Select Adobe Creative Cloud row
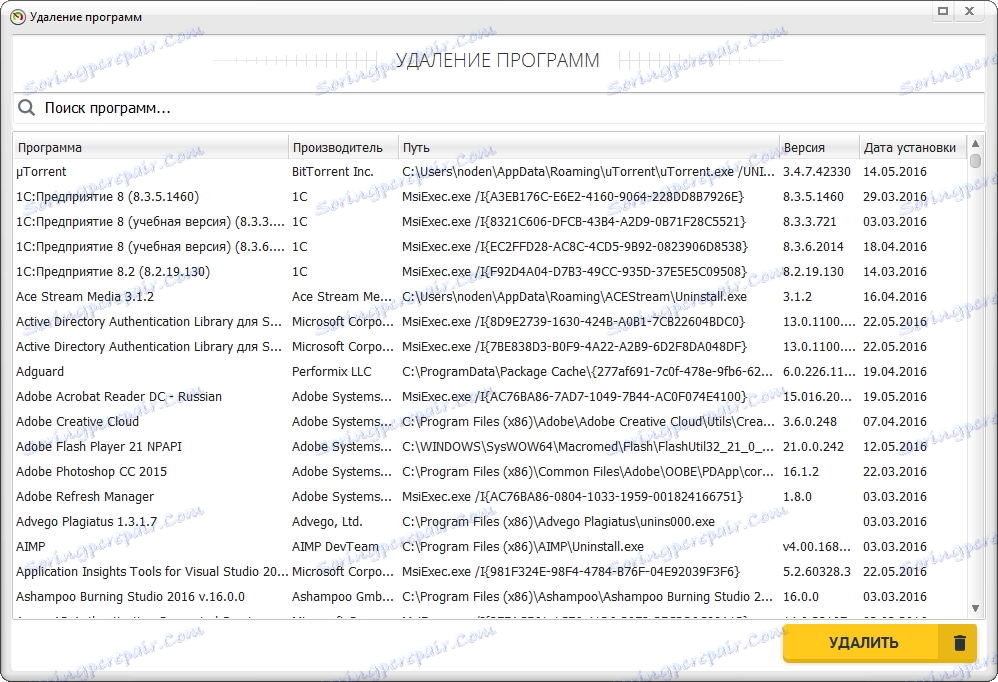 point(489,421)
